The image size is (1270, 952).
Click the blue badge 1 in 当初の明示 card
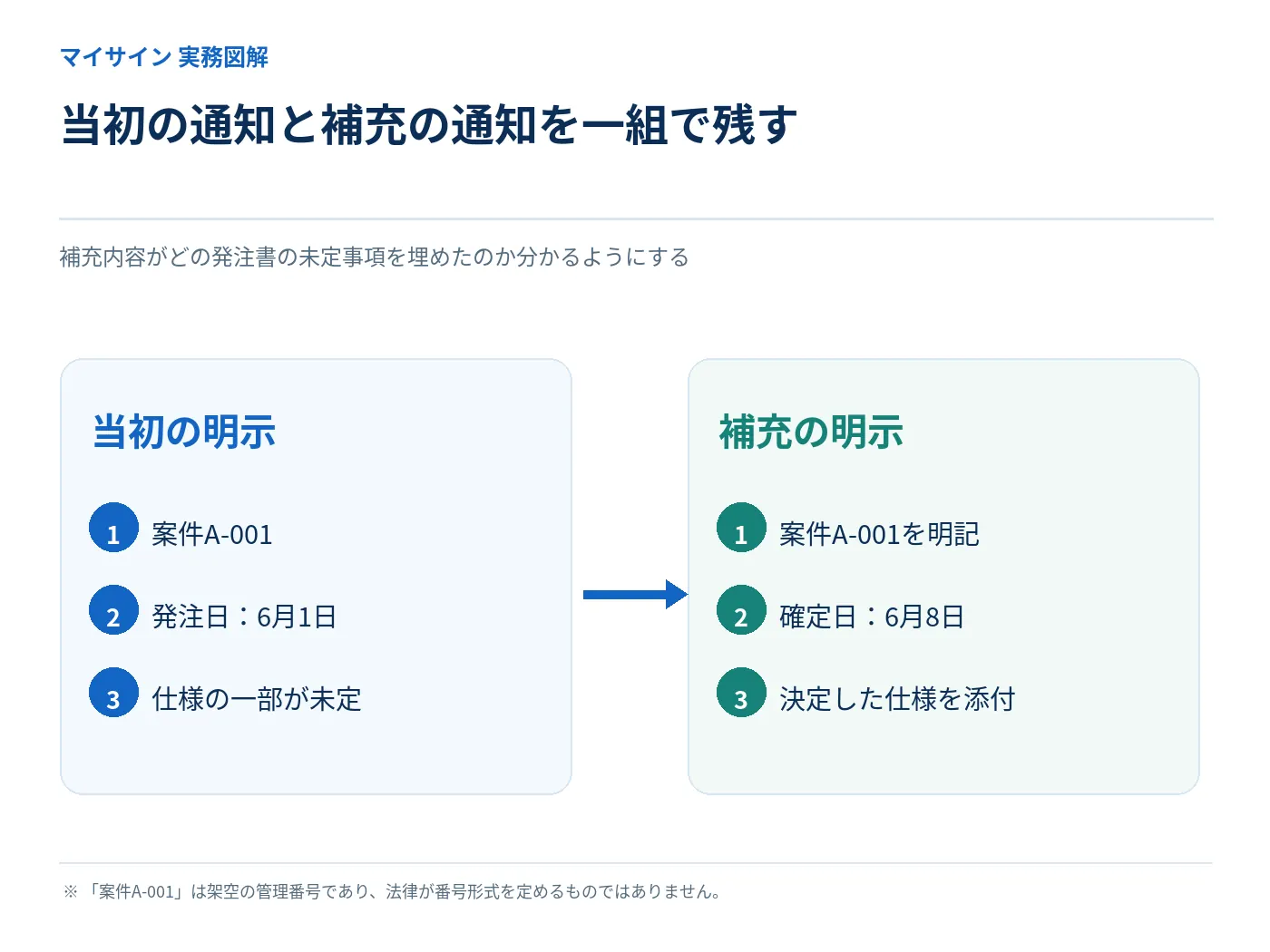(x=113, y=528)
